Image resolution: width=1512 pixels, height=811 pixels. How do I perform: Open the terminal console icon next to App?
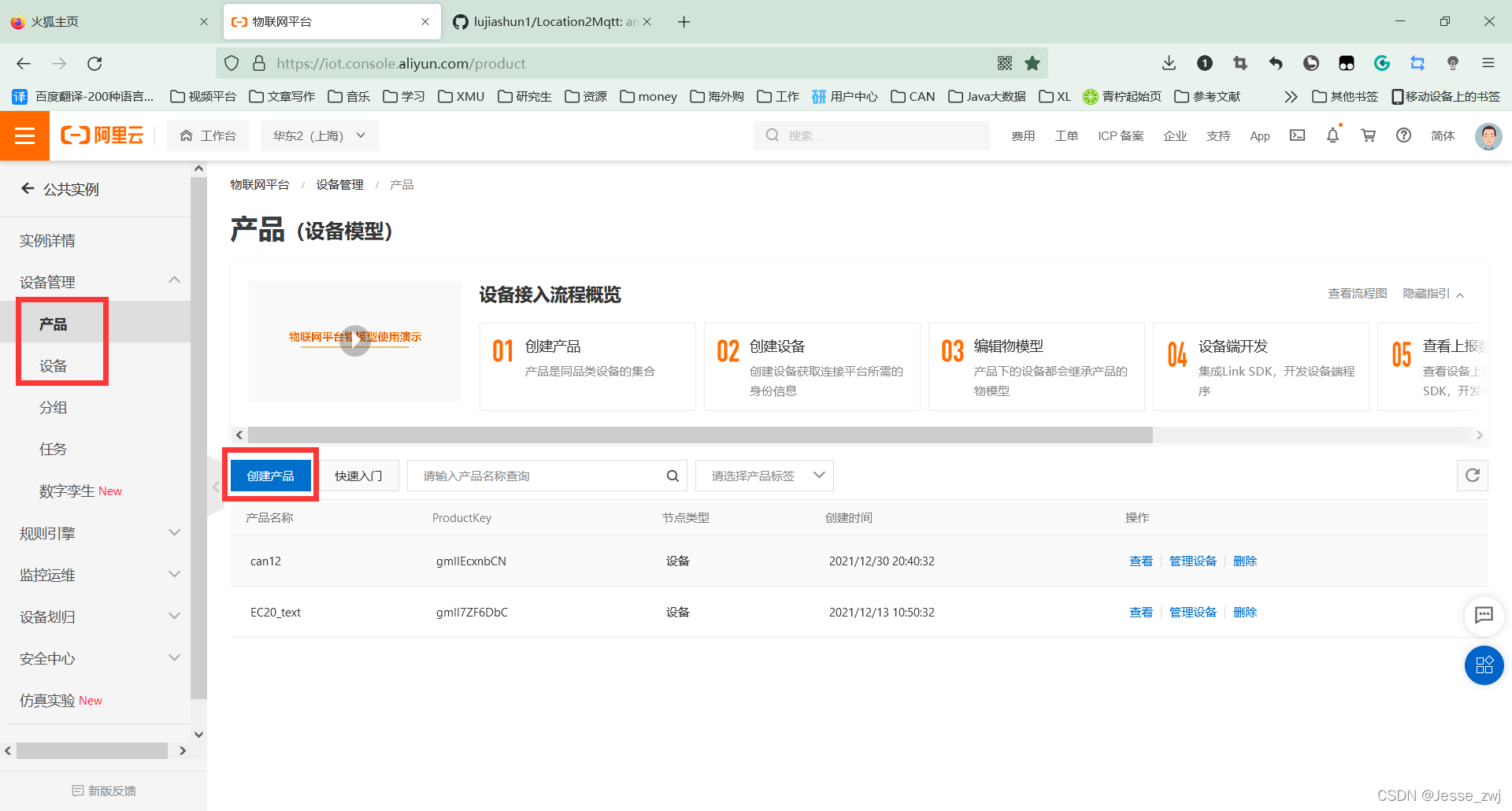1297,135
